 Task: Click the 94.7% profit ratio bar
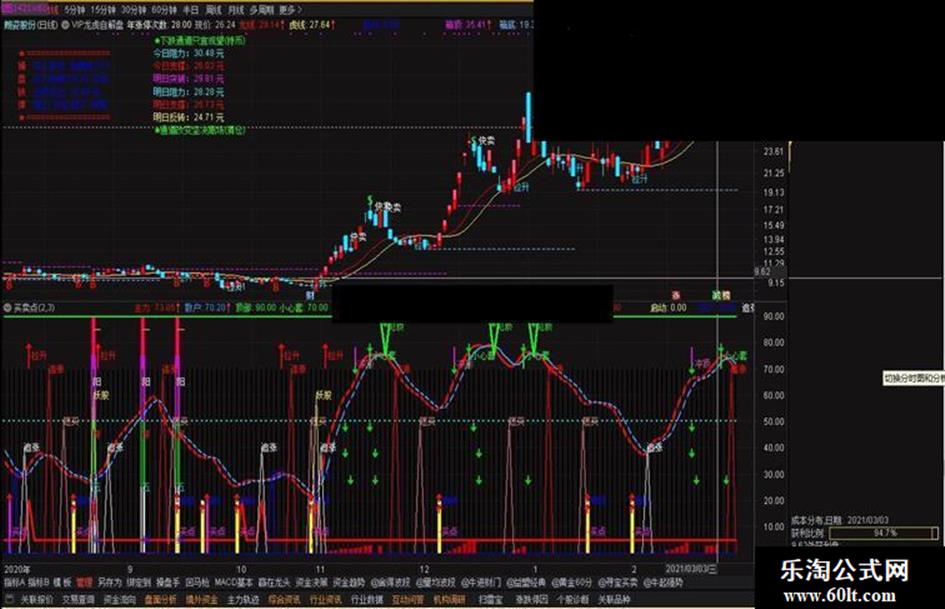[884, 533]
